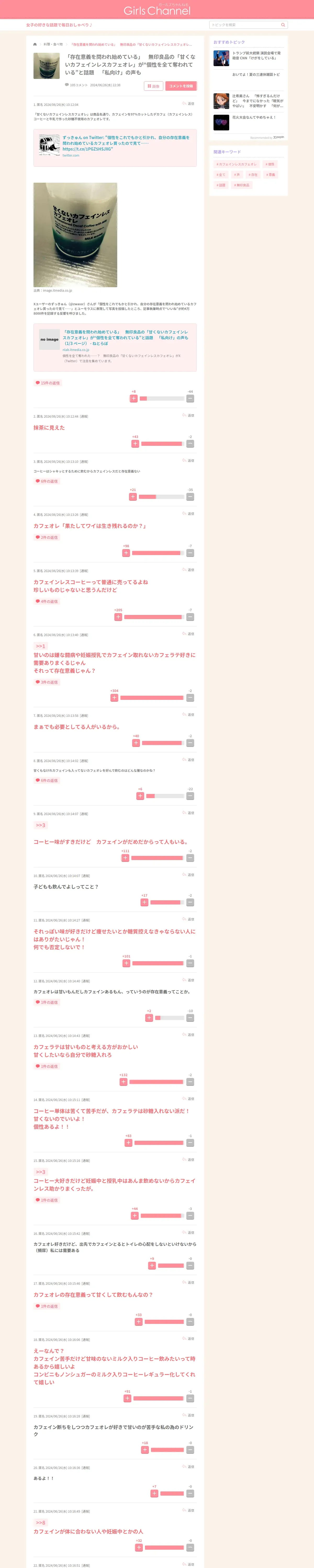This screenshot has width=314, height=1568.
Task: Expand the 6件の返信 replies on comment 3
Action: pyautogui.click(x=46, y=481)
